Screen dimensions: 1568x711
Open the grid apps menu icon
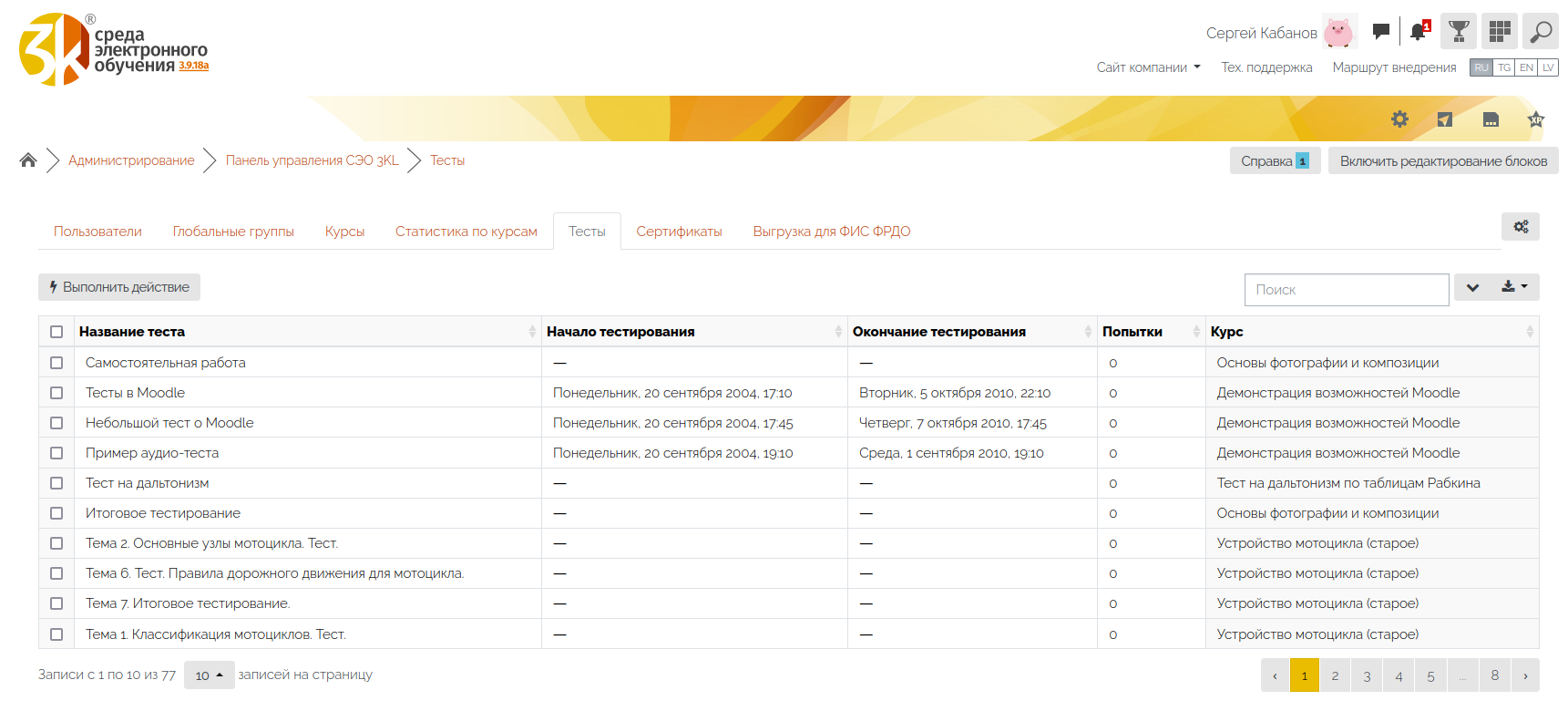1499,32
